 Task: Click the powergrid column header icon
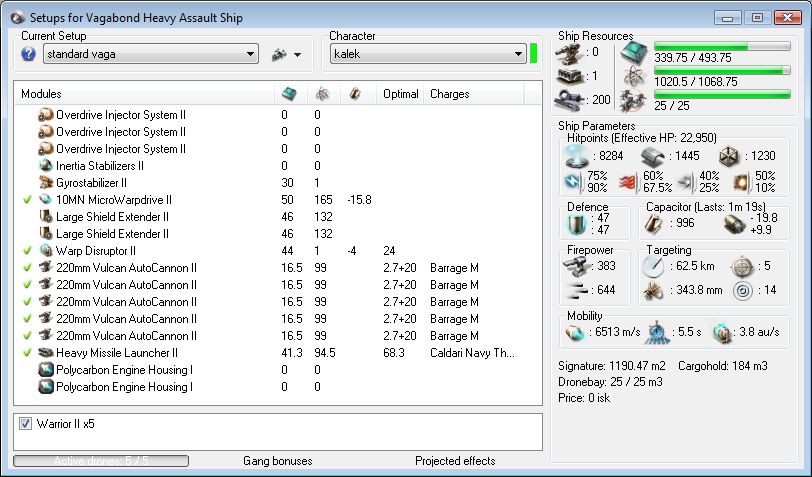tap(322, 94)
